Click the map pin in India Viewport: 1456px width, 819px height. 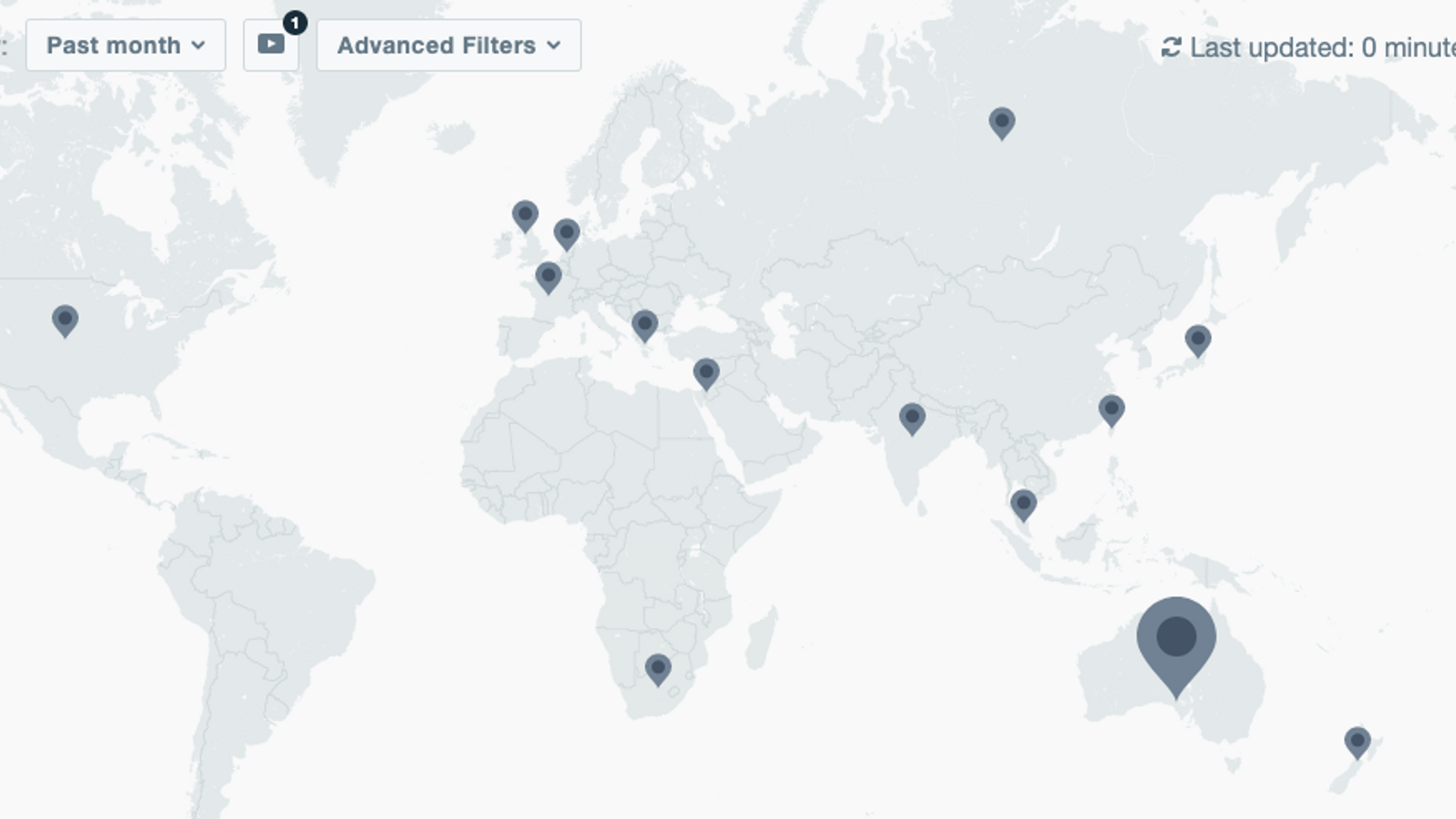pyautogui.click(x=912, y=417)
